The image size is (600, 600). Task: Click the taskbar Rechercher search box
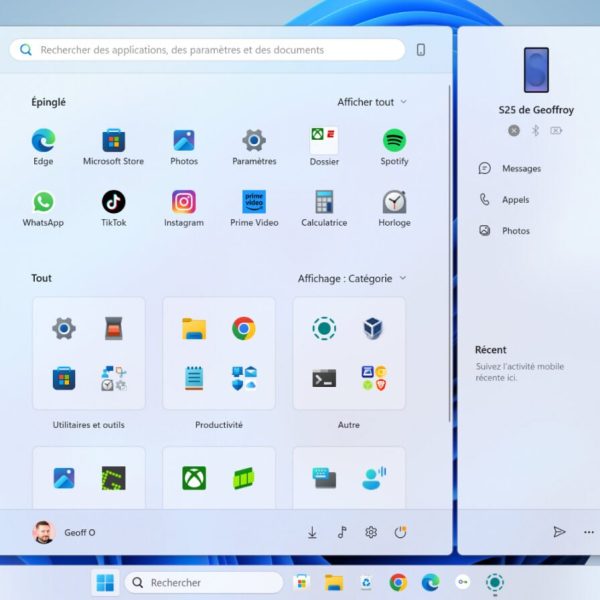204,583
